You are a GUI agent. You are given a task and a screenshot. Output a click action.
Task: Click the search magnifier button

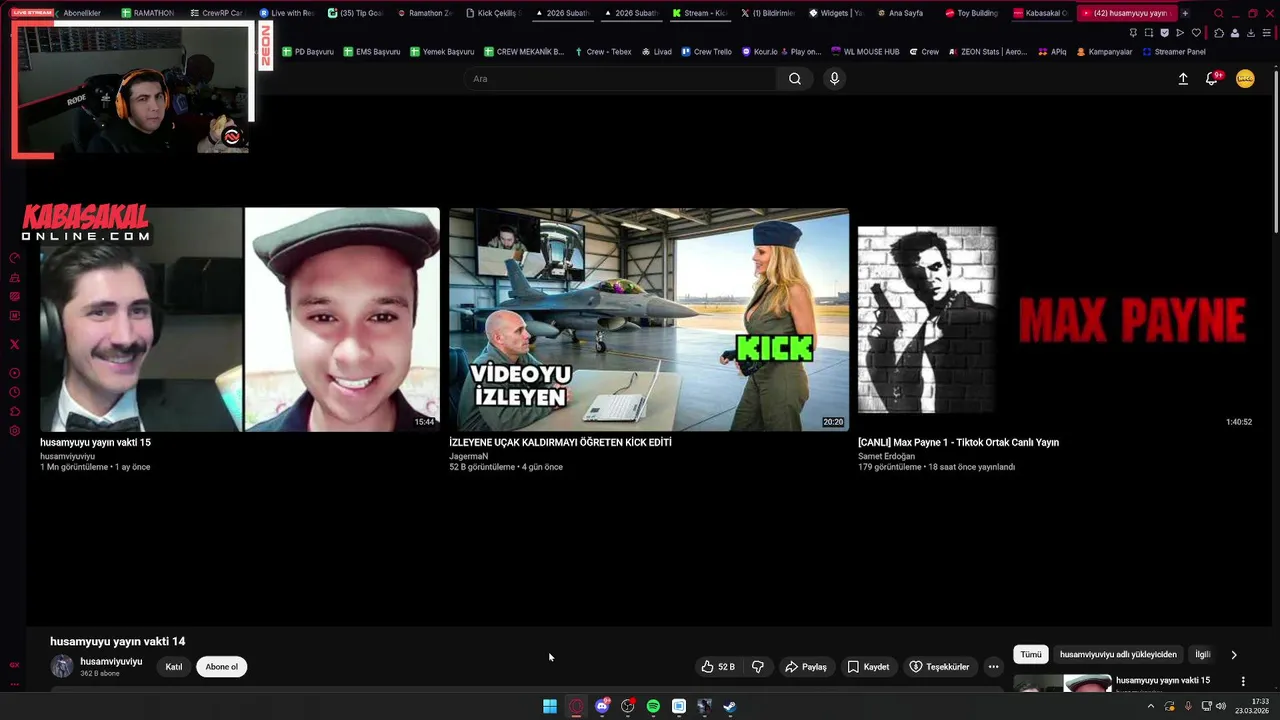tap(794, 79)
